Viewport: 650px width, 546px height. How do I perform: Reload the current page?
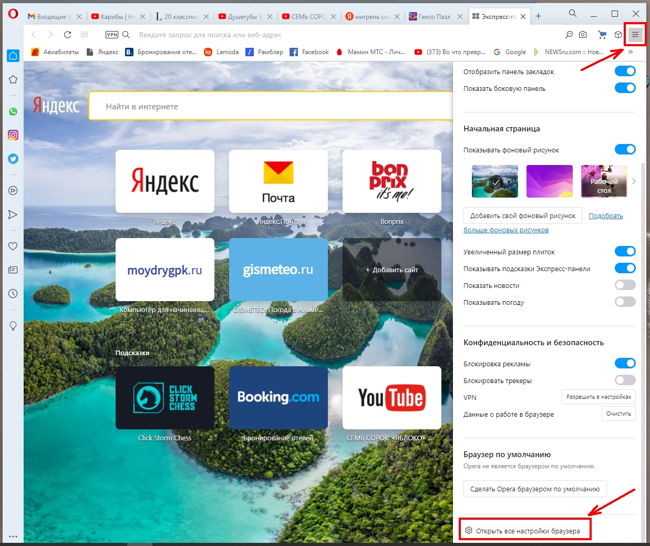pyautogui.click(x=67, y=35)
